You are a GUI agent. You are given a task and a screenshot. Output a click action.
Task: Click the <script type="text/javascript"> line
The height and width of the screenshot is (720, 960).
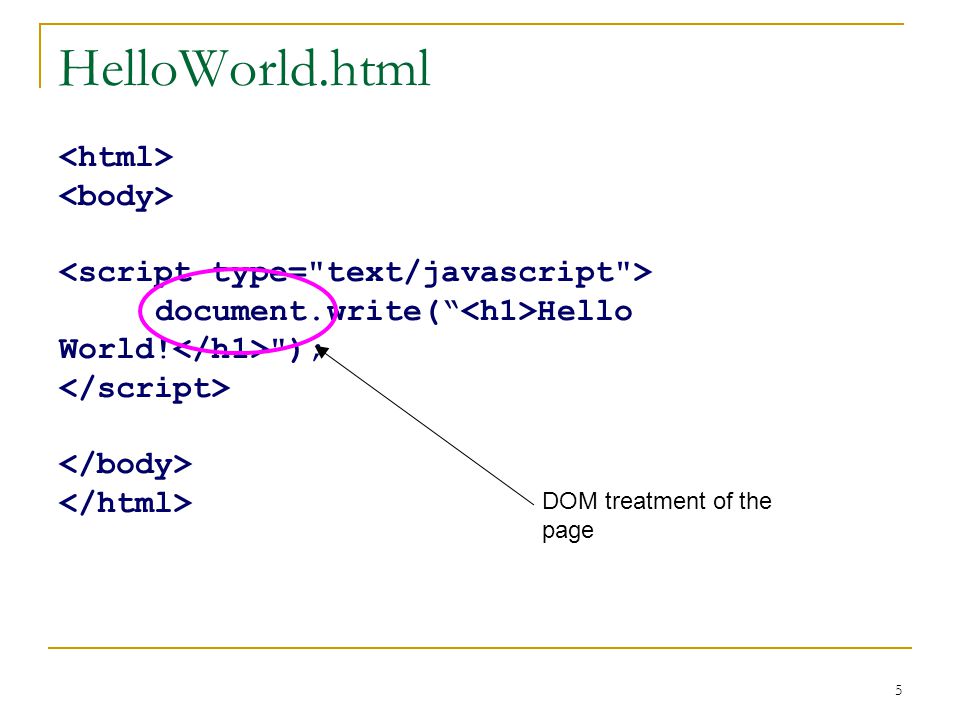[x=355, y=272]
